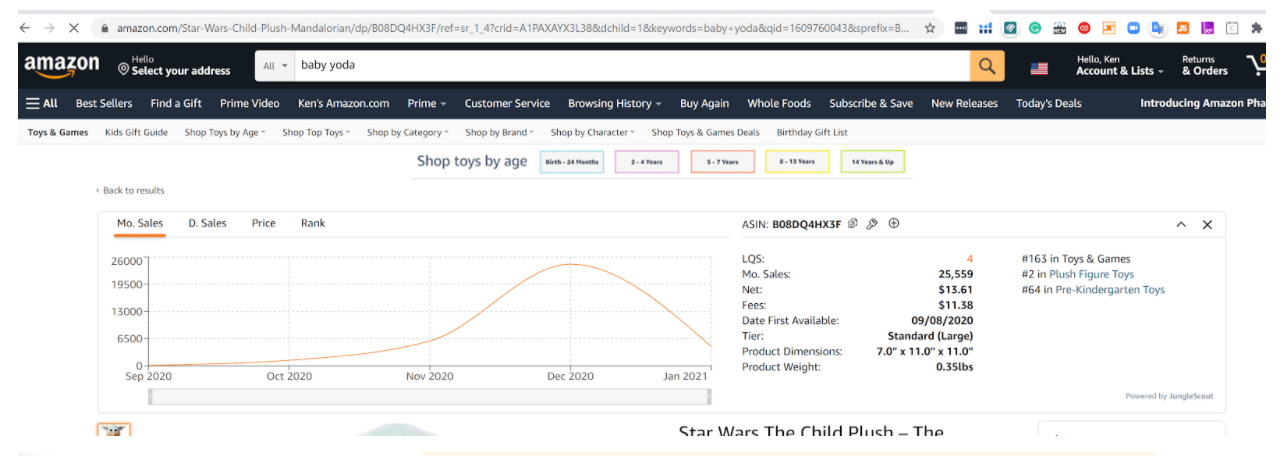
Task: Open the Chrome extensions puzzle icon
Action: [1256, 28]
